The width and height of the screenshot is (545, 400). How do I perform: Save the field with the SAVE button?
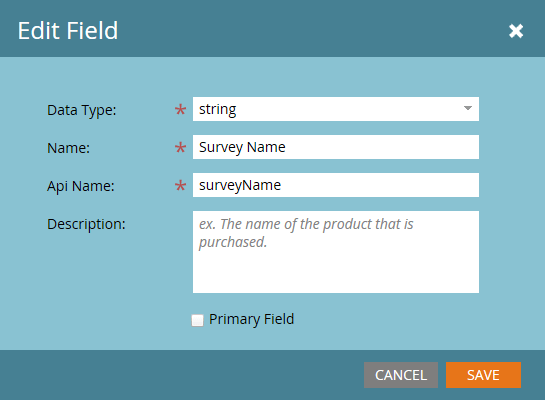pos(483,375)
